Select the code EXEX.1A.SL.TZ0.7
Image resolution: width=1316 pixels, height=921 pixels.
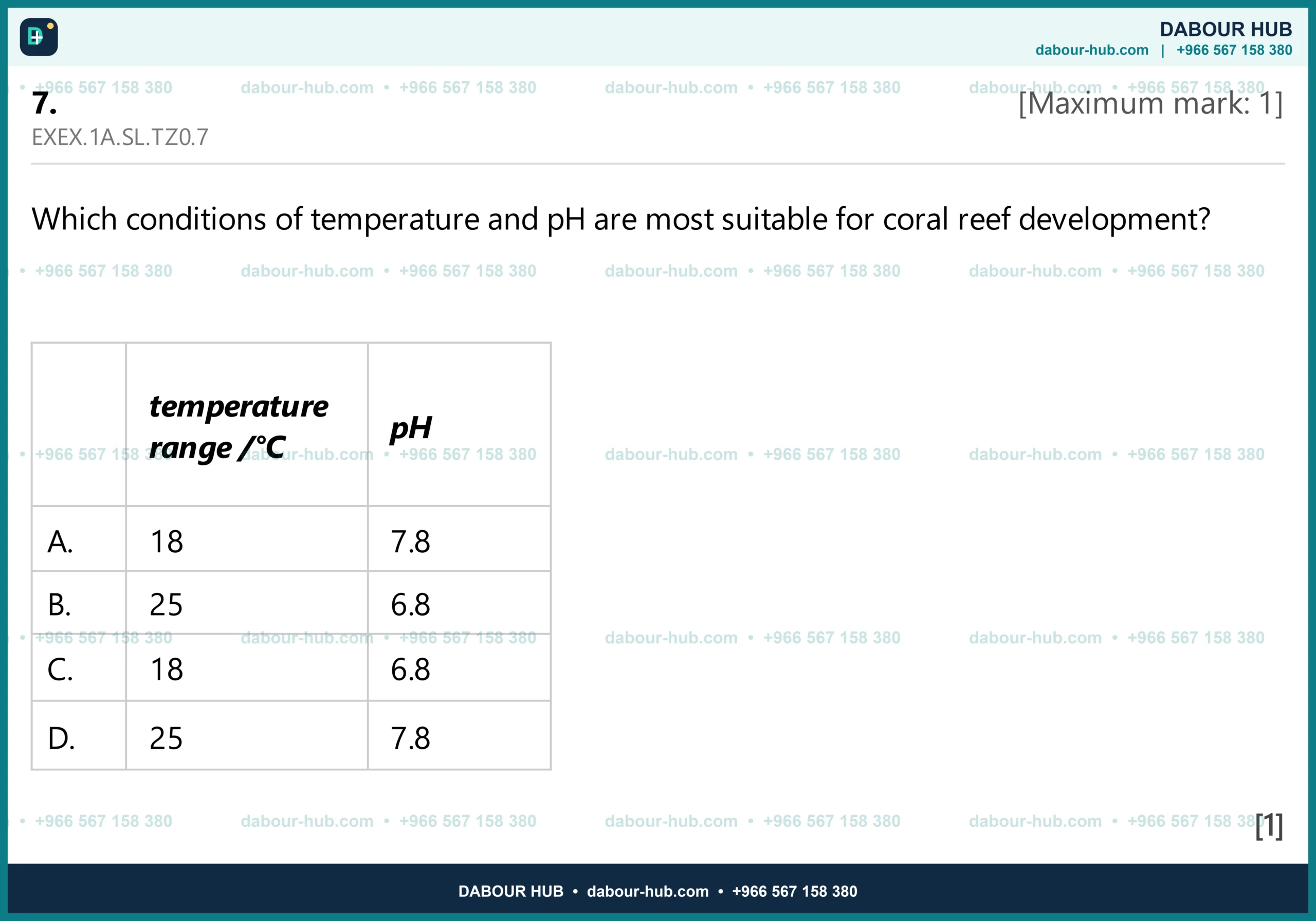click(120, 137)
